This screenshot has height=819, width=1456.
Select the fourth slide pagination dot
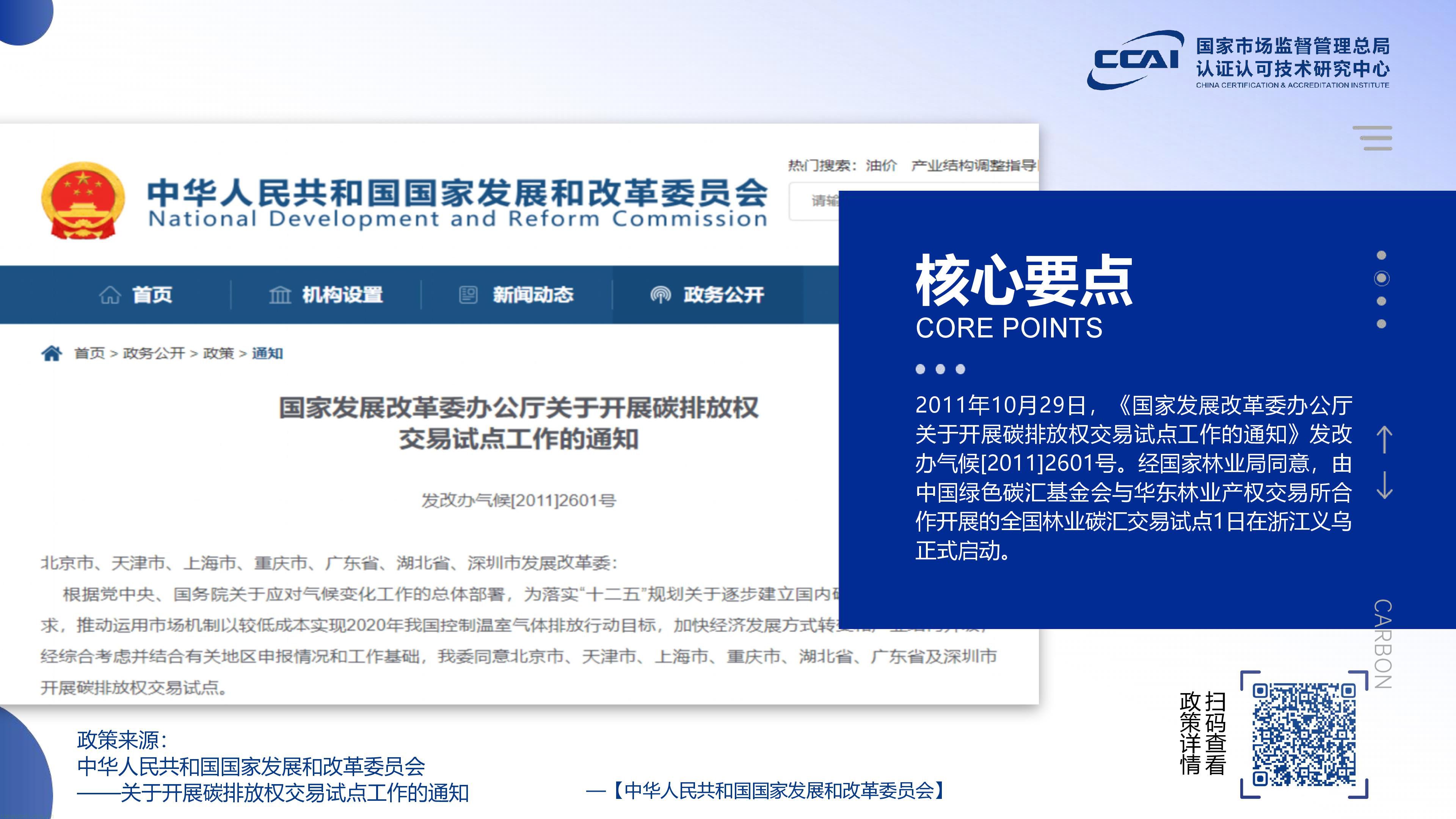click(x=1381, y=324)
